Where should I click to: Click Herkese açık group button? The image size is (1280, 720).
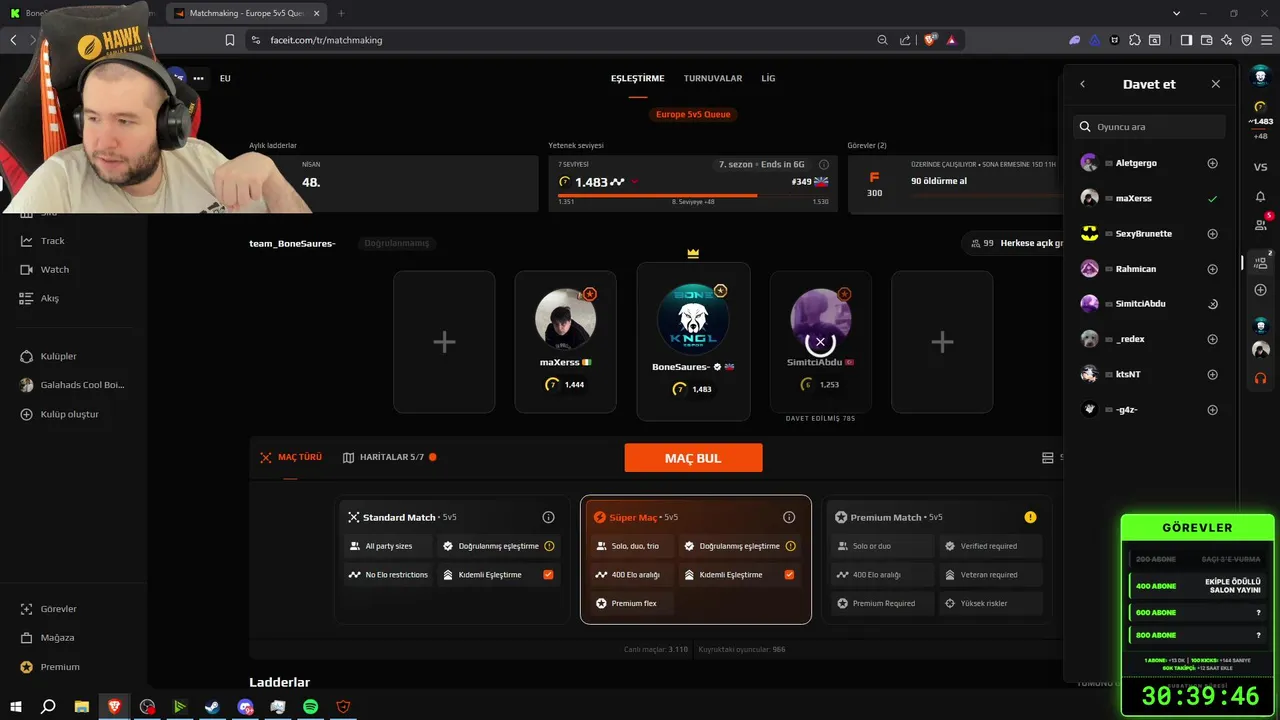(1013, 243)
